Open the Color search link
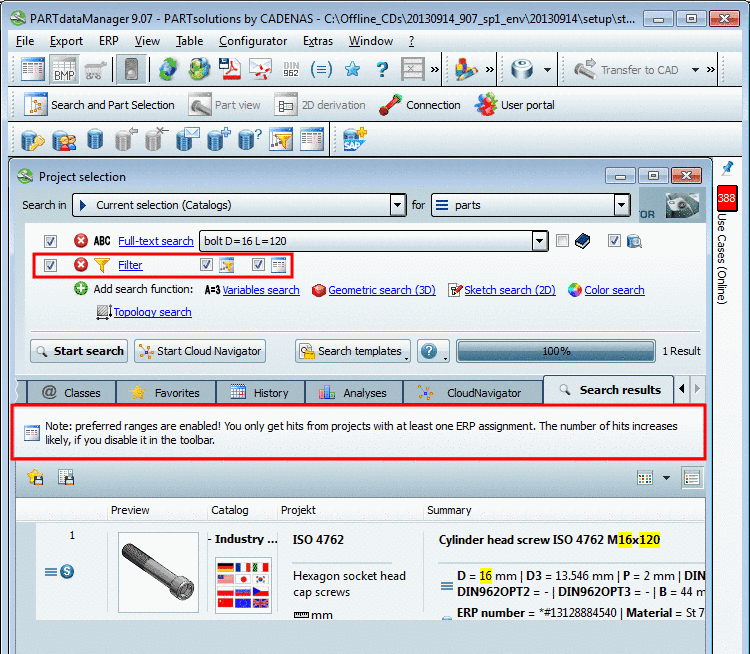 pos(614,290)
